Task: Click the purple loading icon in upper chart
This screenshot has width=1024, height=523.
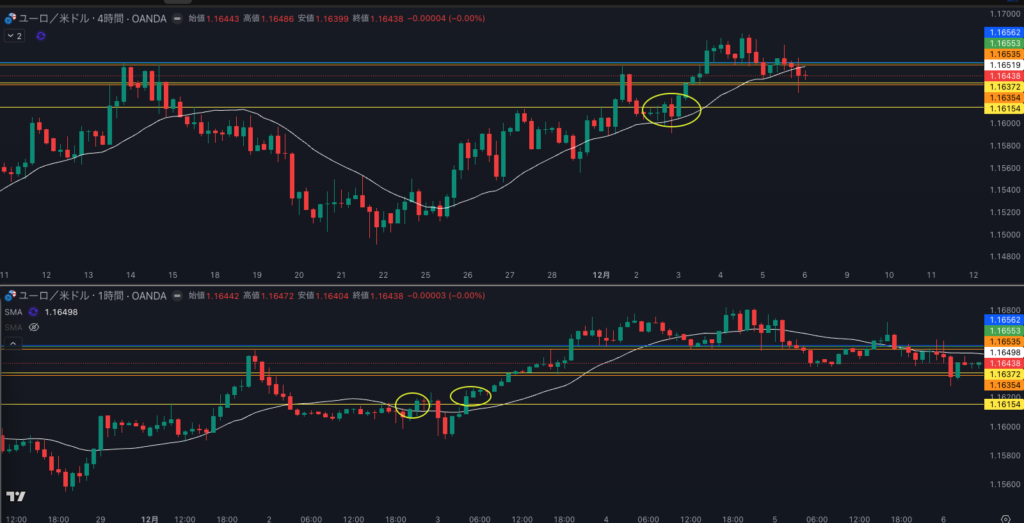Action: (41, 36)
